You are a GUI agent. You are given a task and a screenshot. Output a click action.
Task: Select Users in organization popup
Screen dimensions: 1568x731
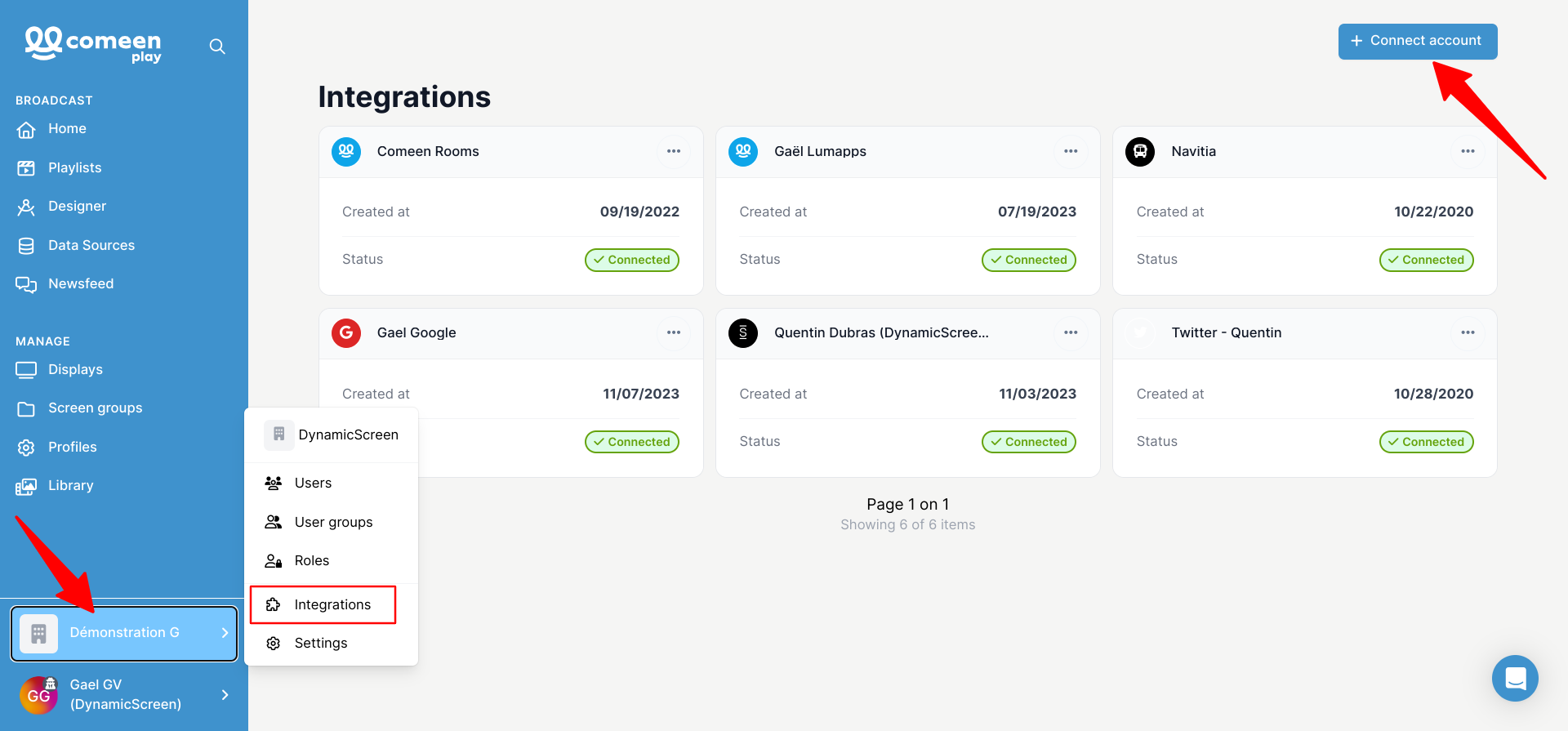pyautogui.click(x=332, y=483)
